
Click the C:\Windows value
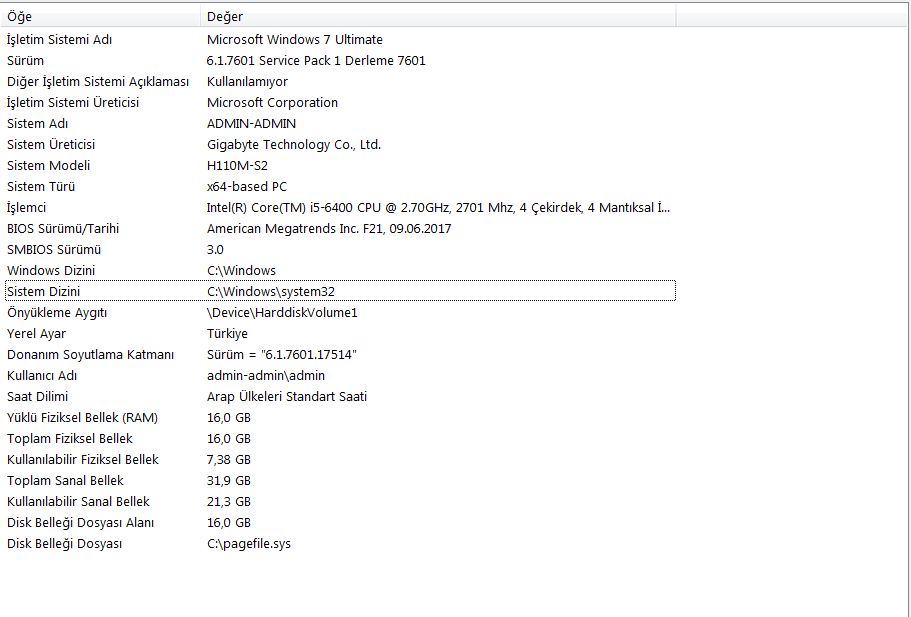tap(241, 271)
